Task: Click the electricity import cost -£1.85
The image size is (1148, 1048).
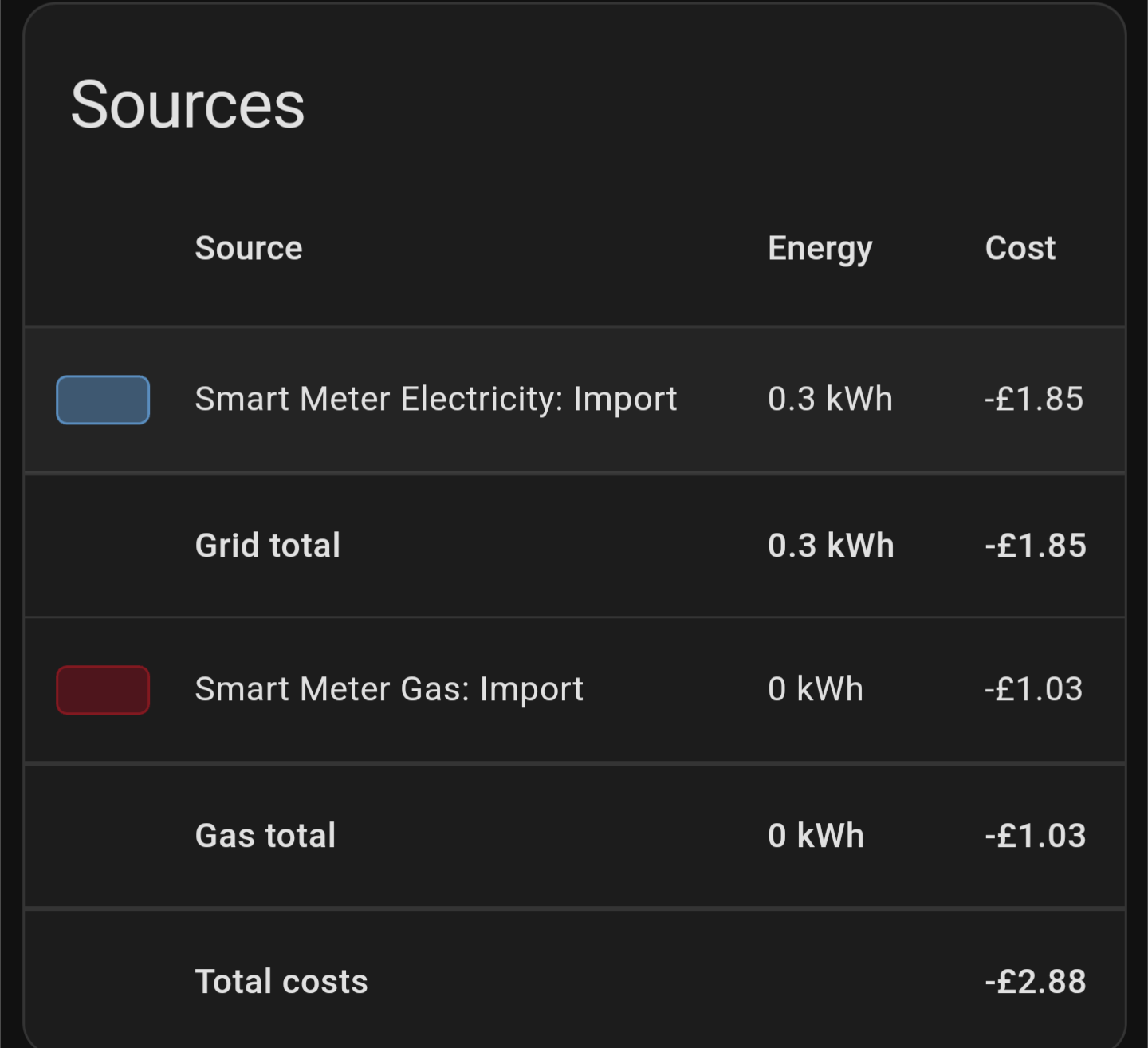Action: (x=1034, y=399)
